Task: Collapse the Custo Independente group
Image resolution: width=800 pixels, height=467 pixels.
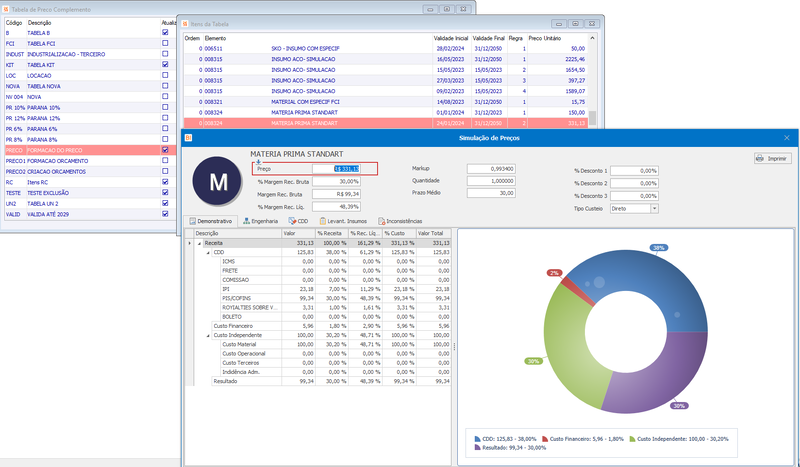Action: 208,335
